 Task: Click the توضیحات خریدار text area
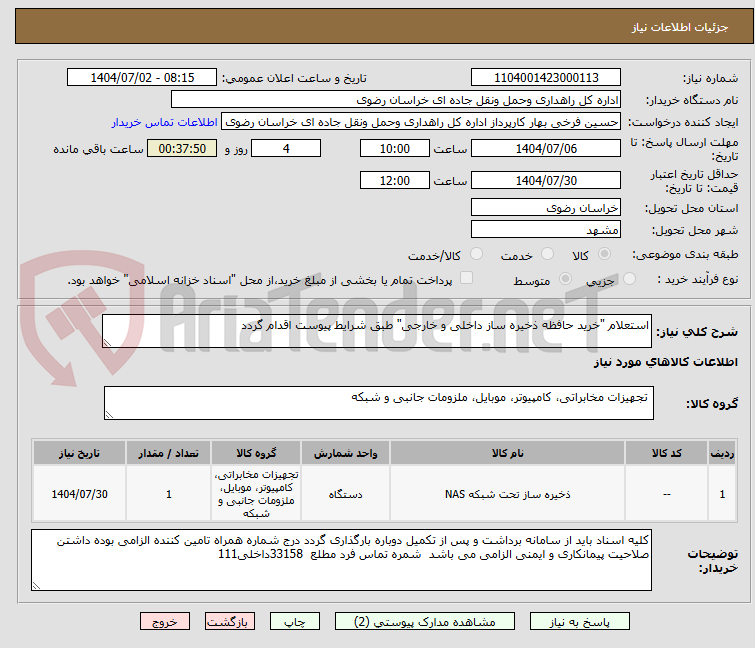click(341, 560)
